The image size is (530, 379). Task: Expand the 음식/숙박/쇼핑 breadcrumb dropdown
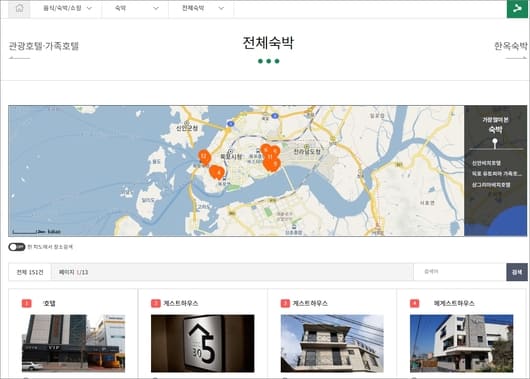(68, 8)
